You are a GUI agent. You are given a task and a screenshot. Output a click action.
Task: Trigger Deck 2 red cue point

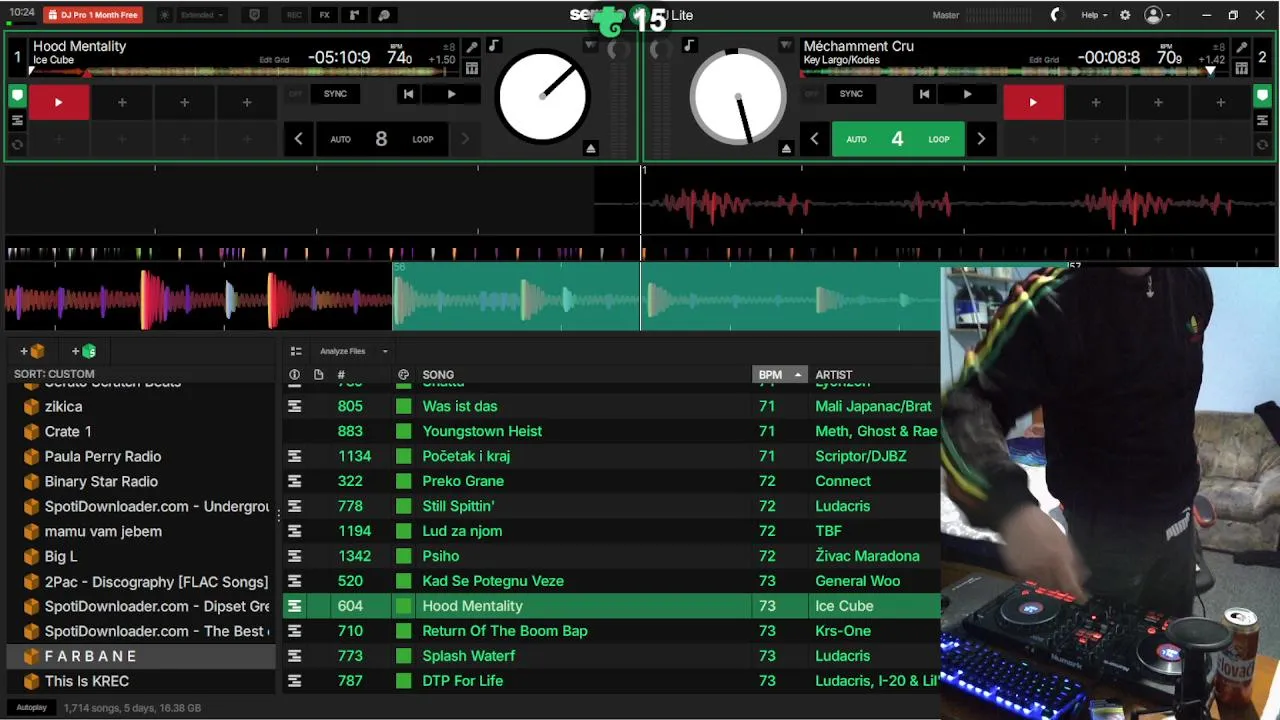(1033, 102)
